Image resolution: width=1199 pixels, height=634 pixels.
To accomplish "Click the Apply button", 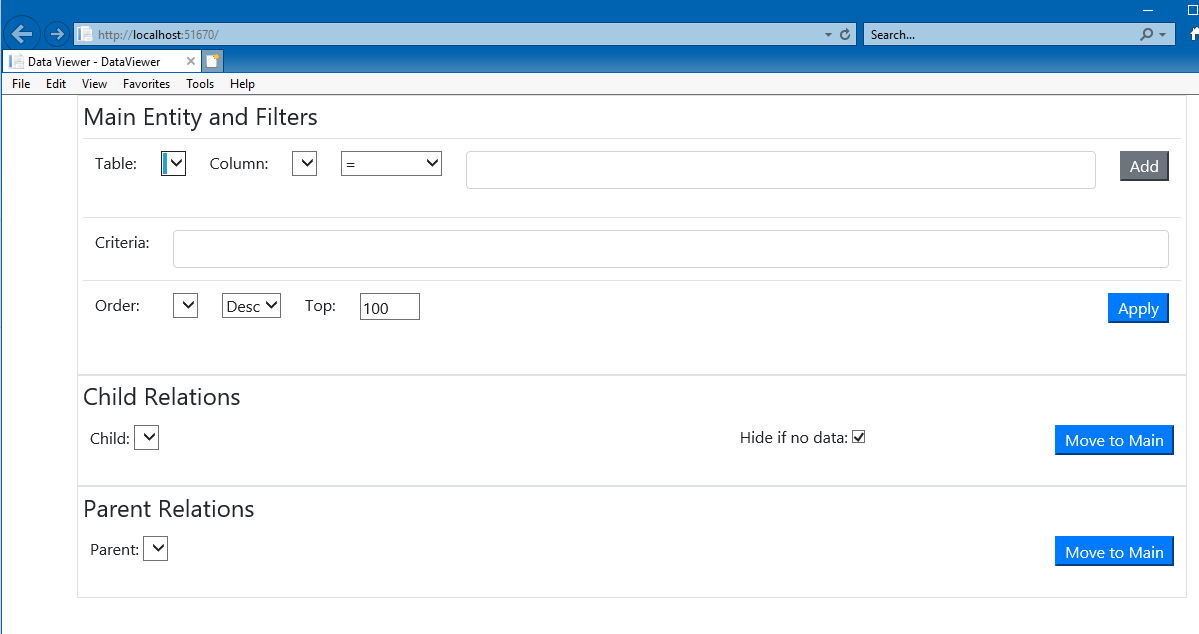I will coord(1137,308).
